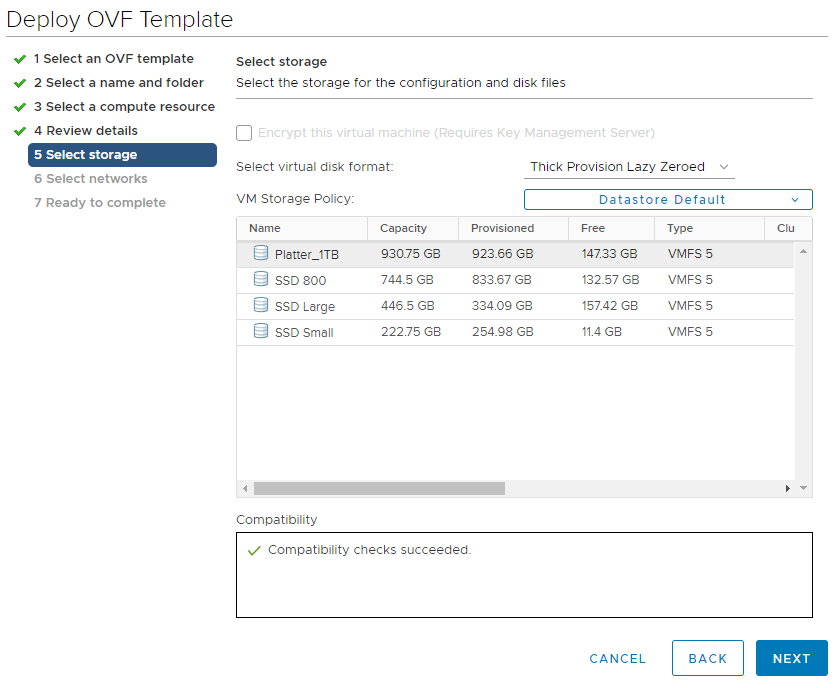
Task: Click the SSD Small datastore icon
Action: point(261,331)
